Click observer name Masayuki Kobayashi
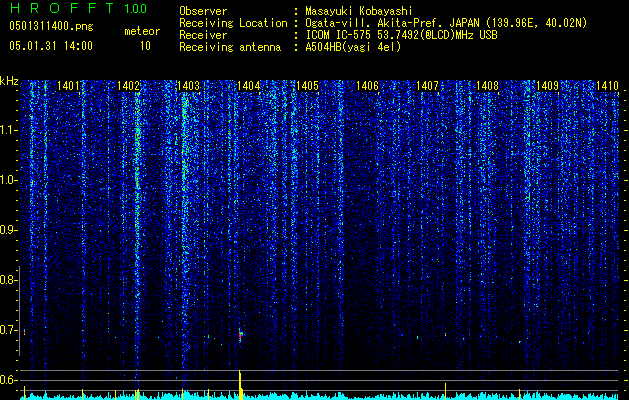 [x=359, y=11]
